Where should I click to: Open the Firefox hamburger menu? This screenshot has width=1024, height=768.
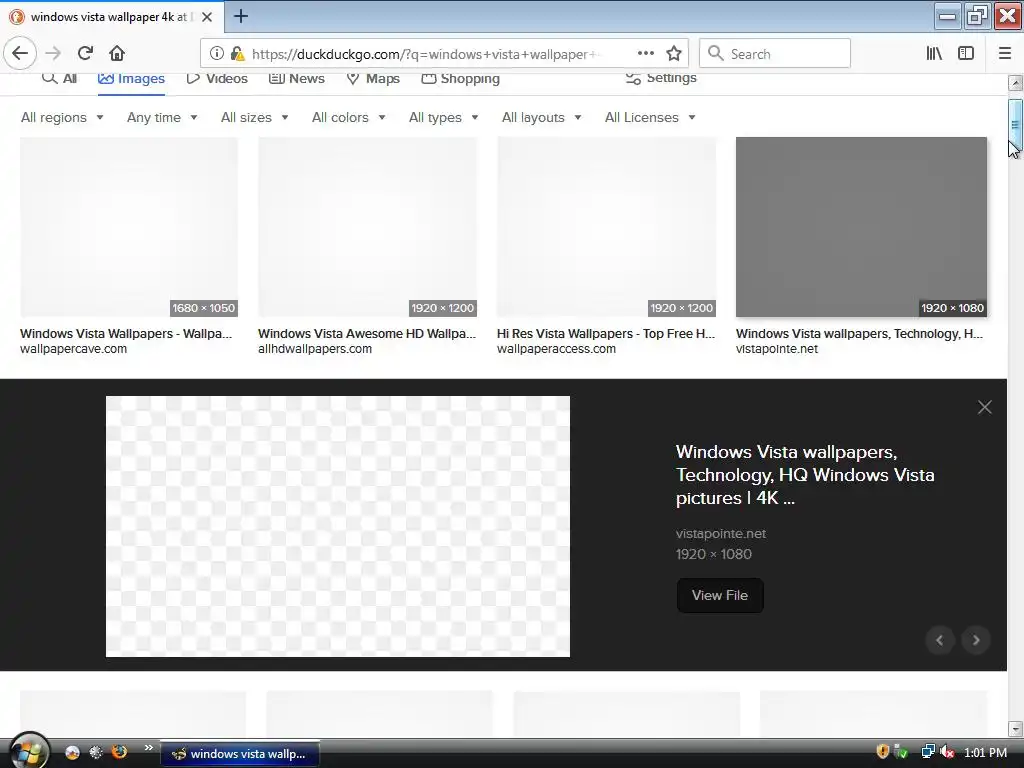tap(1004, 54)
